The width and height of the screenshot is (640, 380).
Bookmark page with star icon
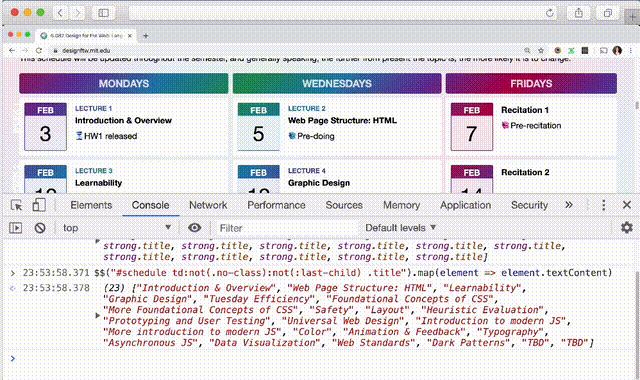[x=541, y=50]
